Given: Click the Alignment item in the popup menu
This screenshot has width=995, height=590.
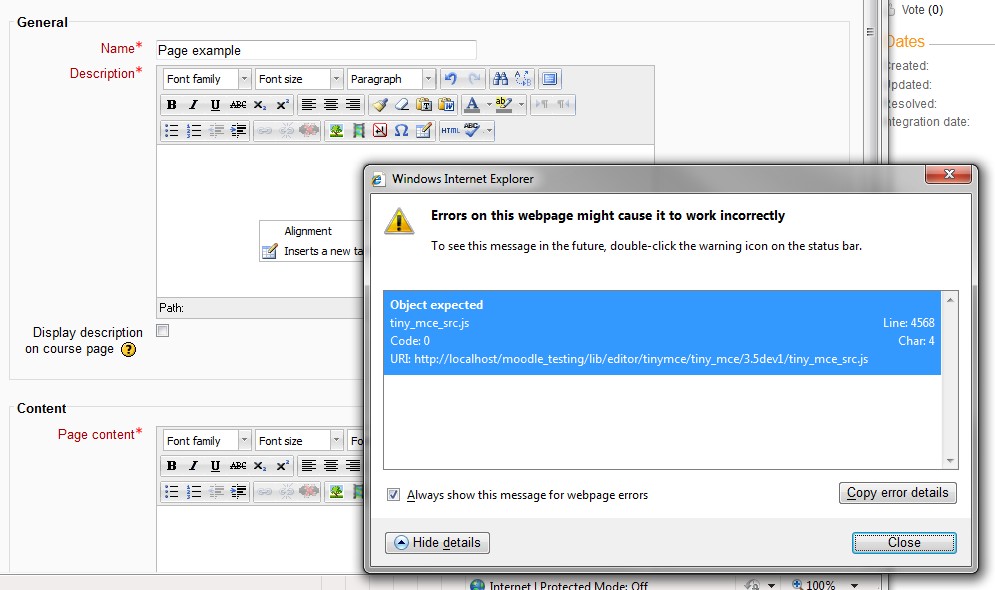Looking at the screenshot, I should pos(308,231).
